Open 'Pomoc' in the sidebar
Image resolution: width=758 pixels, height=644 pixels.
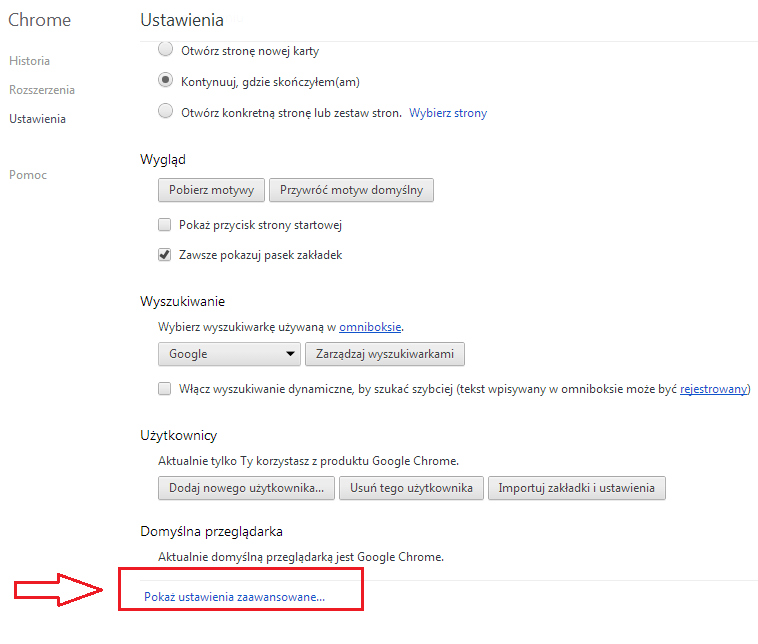[x=28, y=175]
